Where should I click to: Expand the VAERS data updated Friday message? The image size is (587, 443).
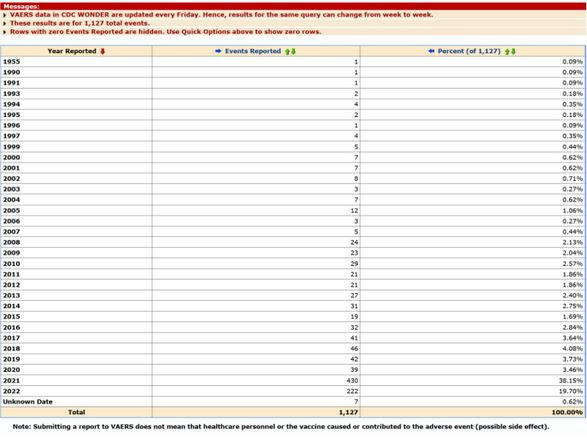4,15
